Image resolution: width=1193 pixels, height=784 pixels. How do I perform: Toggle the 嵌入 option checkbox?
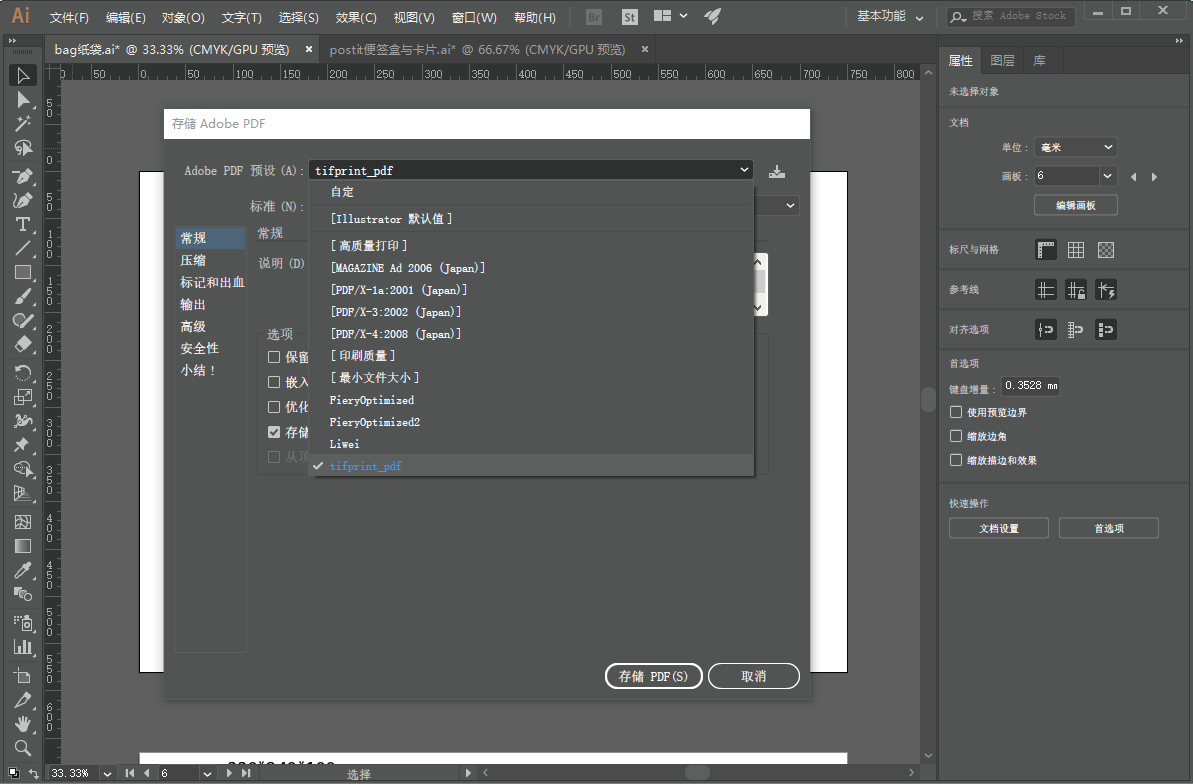(274, 382)
